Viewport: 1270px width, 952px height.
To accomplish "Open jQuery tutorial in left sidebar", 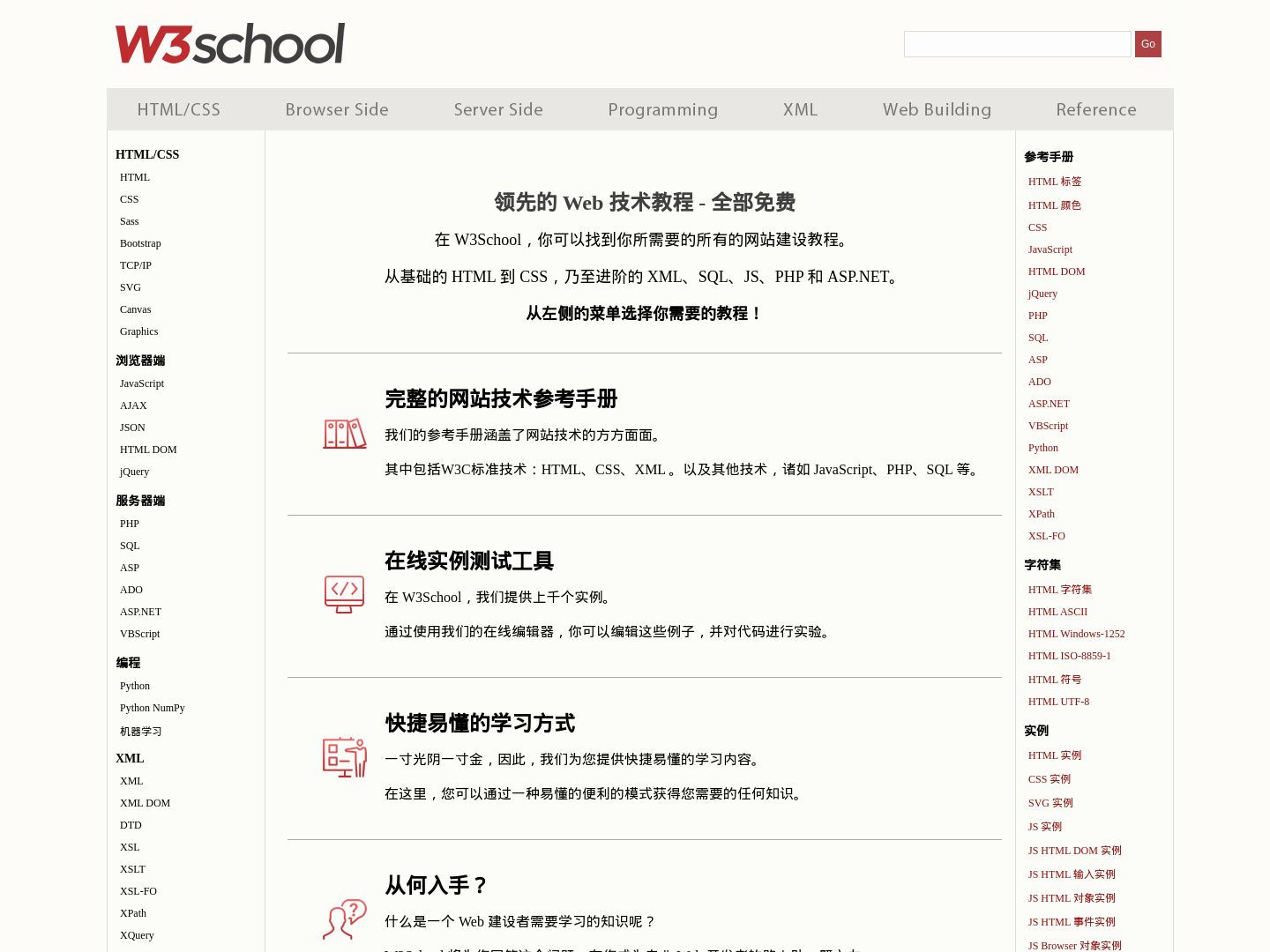I will point(135,472).
